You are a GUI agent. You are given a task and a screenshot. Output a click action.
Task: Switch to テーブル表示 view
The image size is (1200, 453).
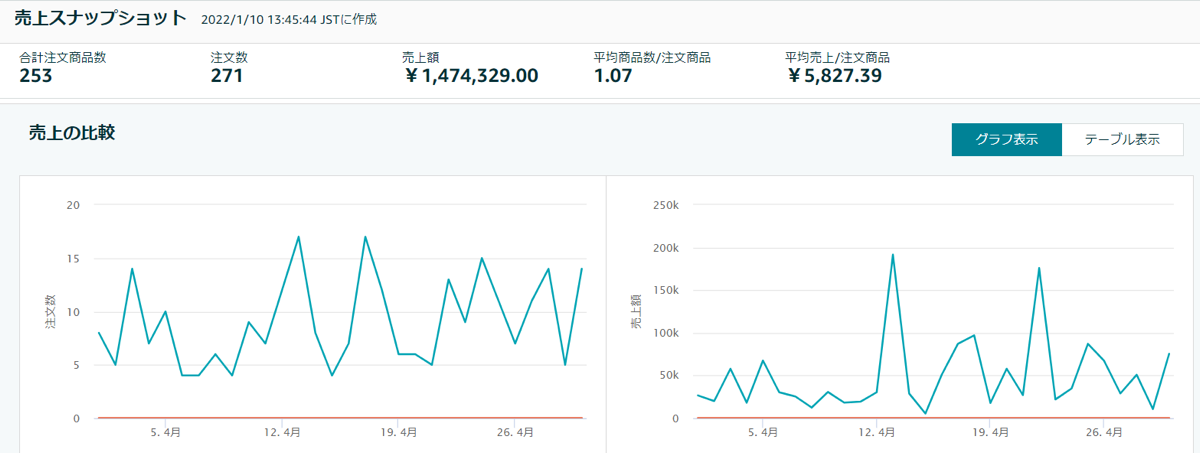(x=1122, y=140)
